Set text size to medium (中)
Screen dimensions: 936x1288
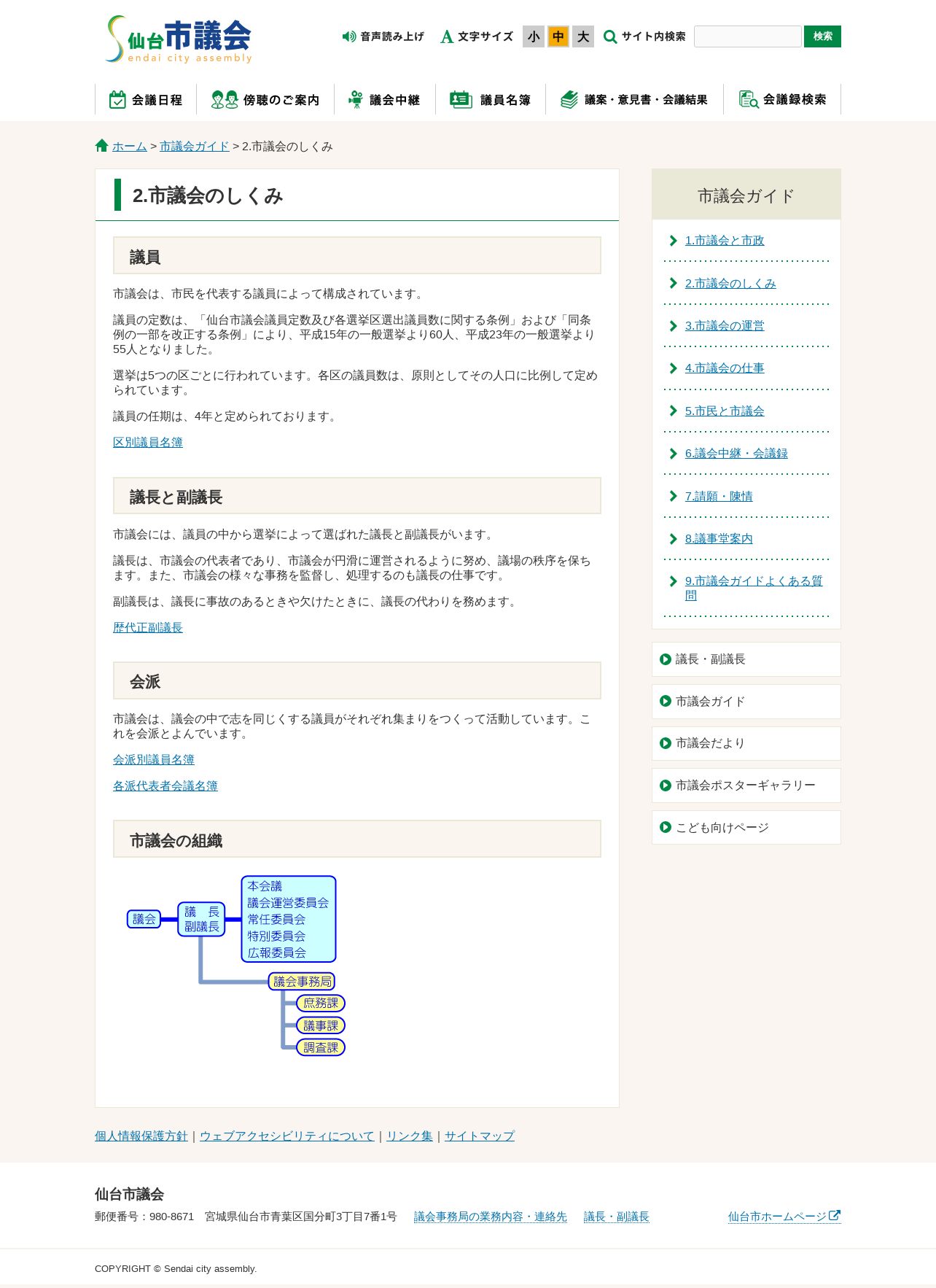click(558, 36)
